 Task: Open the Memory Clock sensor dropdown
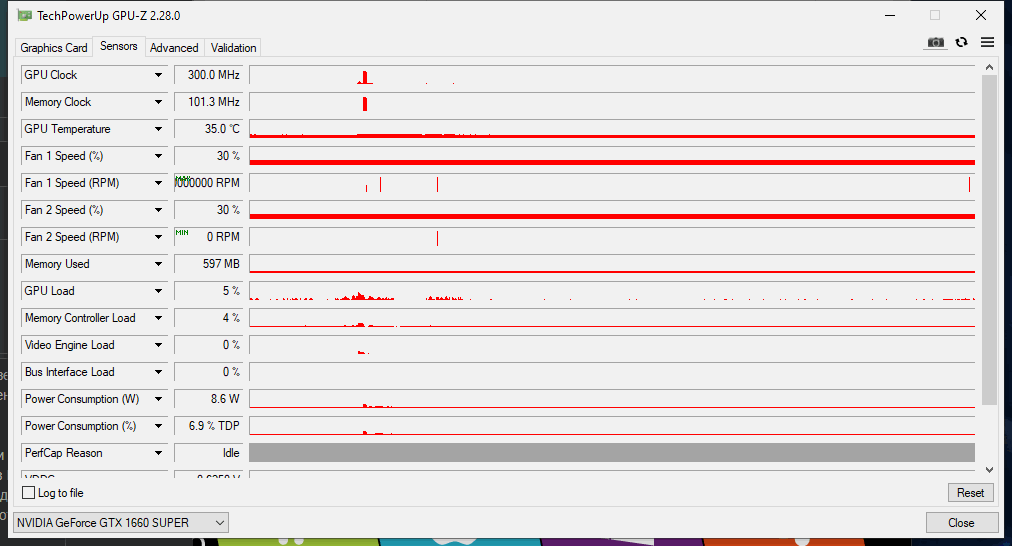click(x=158, y=102)
